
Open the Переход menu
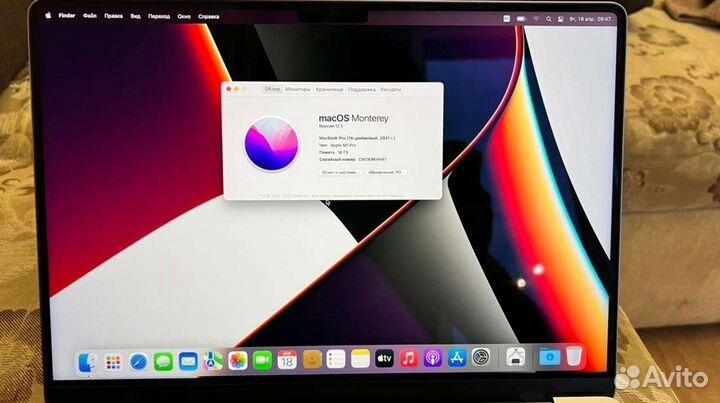pyautogui.click(x=159, y=17)
